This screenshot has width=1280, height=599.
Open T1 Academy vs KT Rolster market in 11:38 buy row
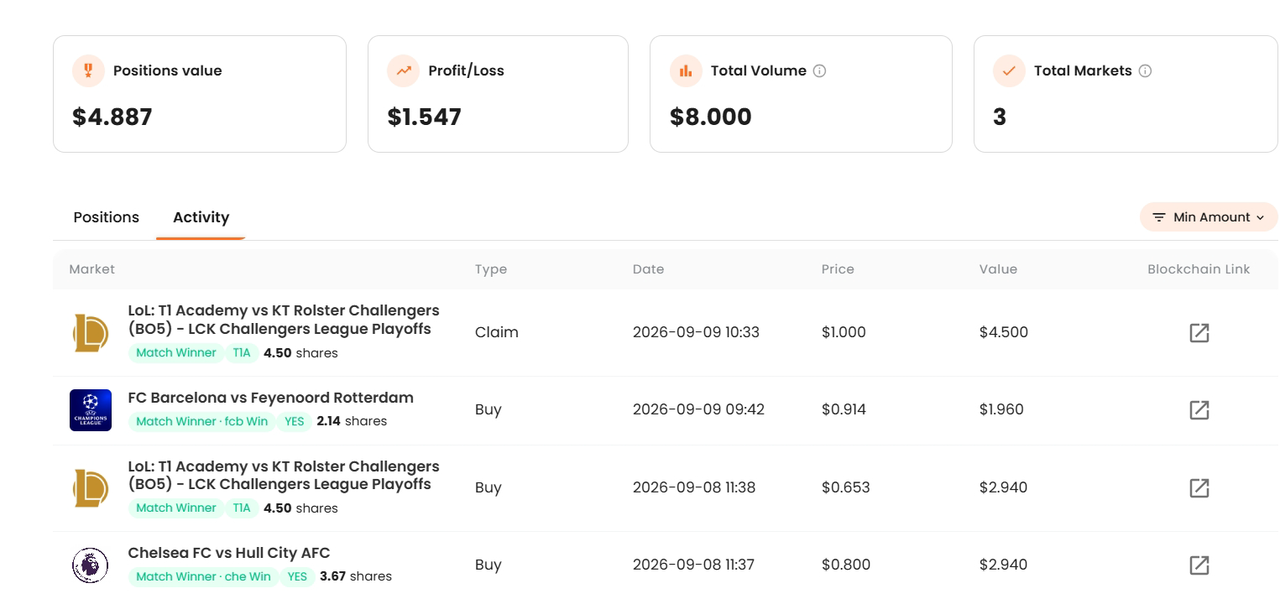284,475
